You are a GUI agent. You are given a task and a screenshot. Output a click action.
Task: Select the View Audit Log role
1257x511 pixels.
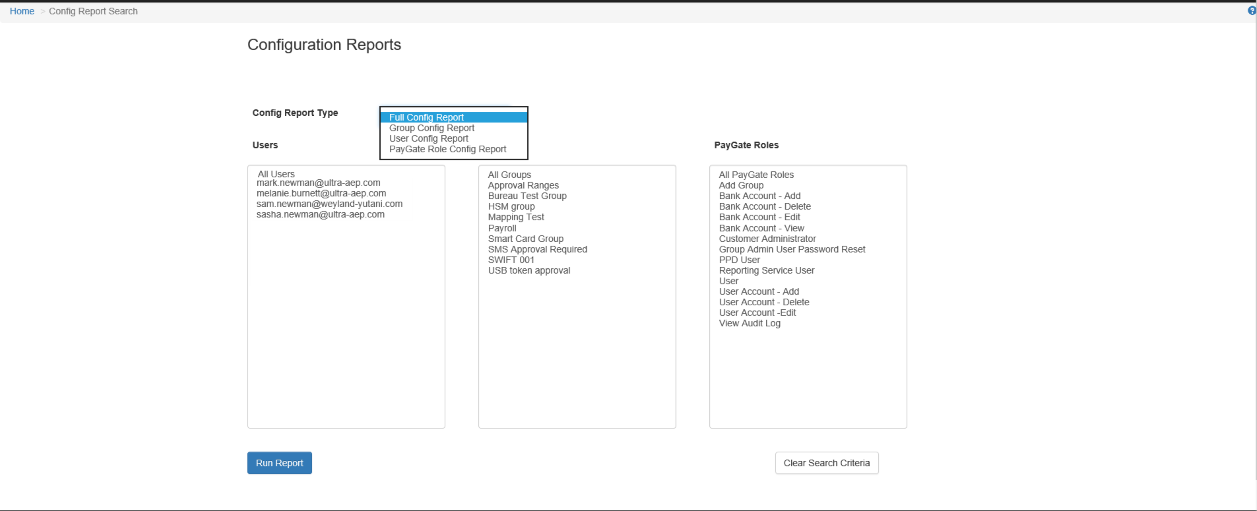pyautogui.click(x=750, y=324)
